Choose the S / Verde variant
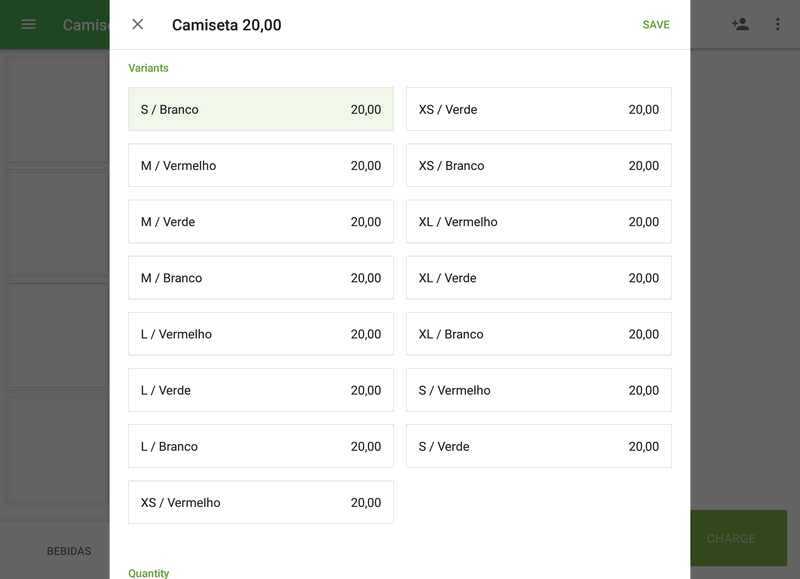 [x=539, y=447]
